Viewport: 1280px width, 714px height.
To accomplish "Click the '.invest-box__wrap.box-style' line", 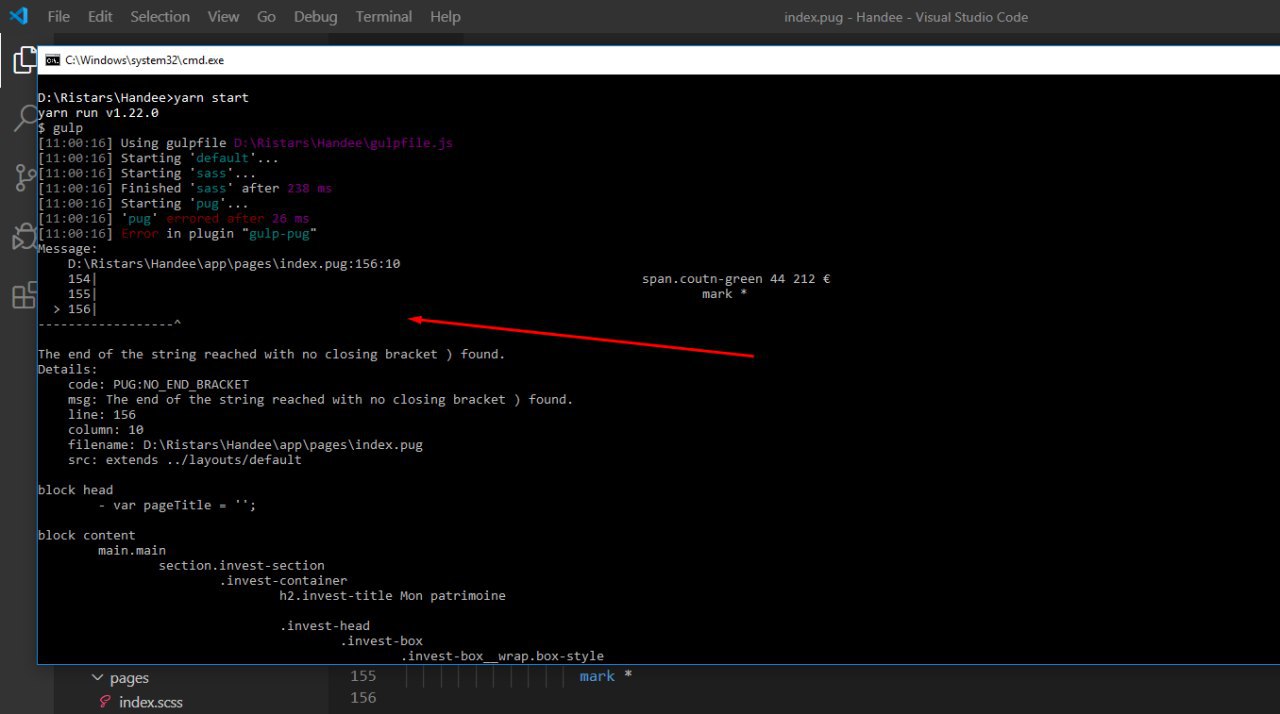I will [x=502, y=656].
